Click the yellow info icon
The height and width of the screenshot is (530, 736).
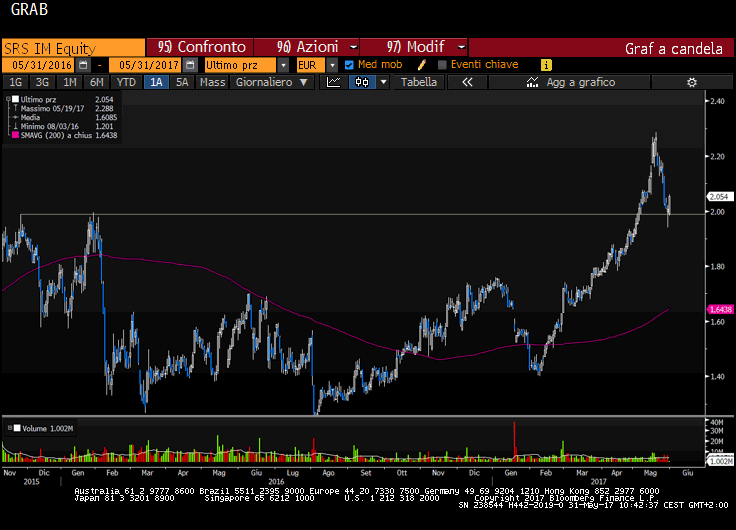pyautogui.click(x=546, y=65)
